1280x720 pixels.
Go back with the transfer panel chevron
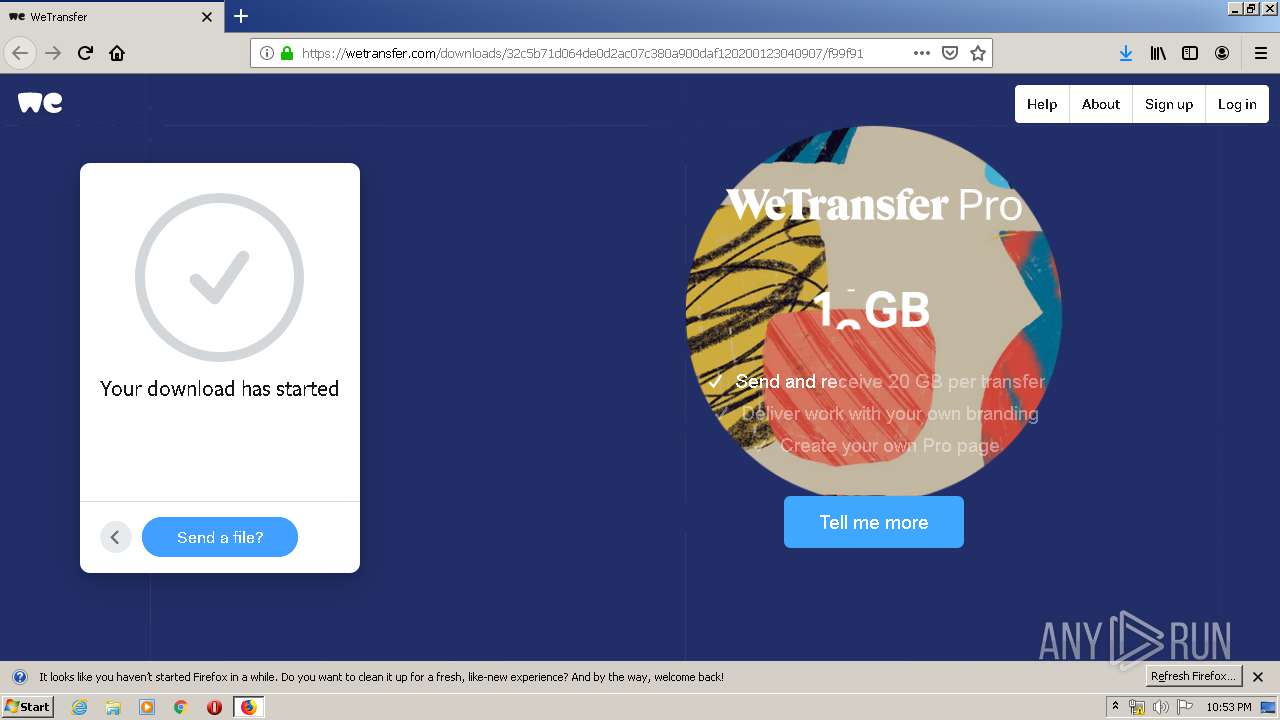pos(115,537)
